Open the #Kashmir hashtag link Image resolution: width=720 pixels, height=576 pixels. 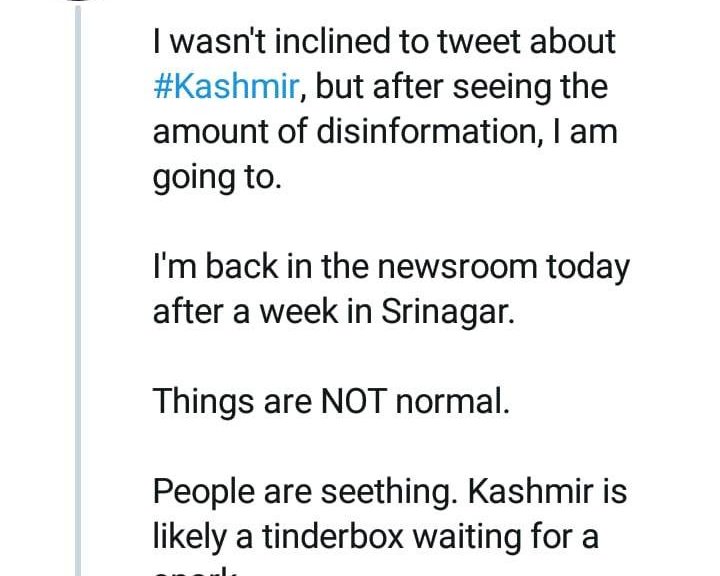[226, 87]
